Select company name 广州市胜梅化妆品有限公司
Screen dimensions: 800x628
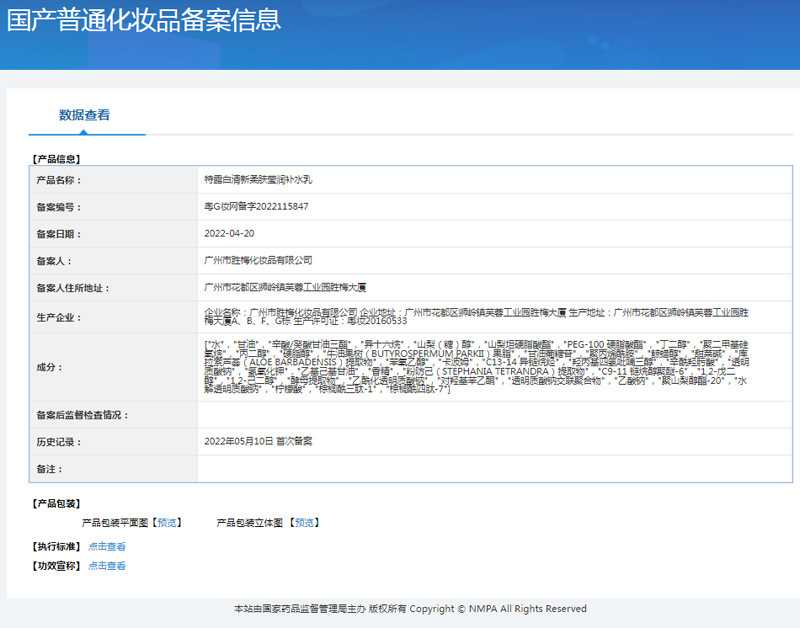pos(258,261)
